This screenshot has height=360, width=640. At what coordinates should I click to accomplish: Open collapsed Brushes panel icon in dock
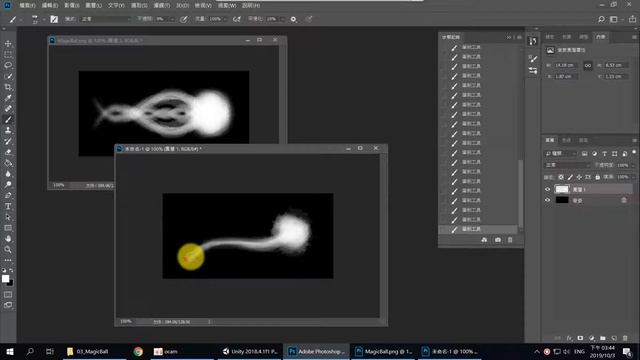pyautogui.click(x=533, y=71)
